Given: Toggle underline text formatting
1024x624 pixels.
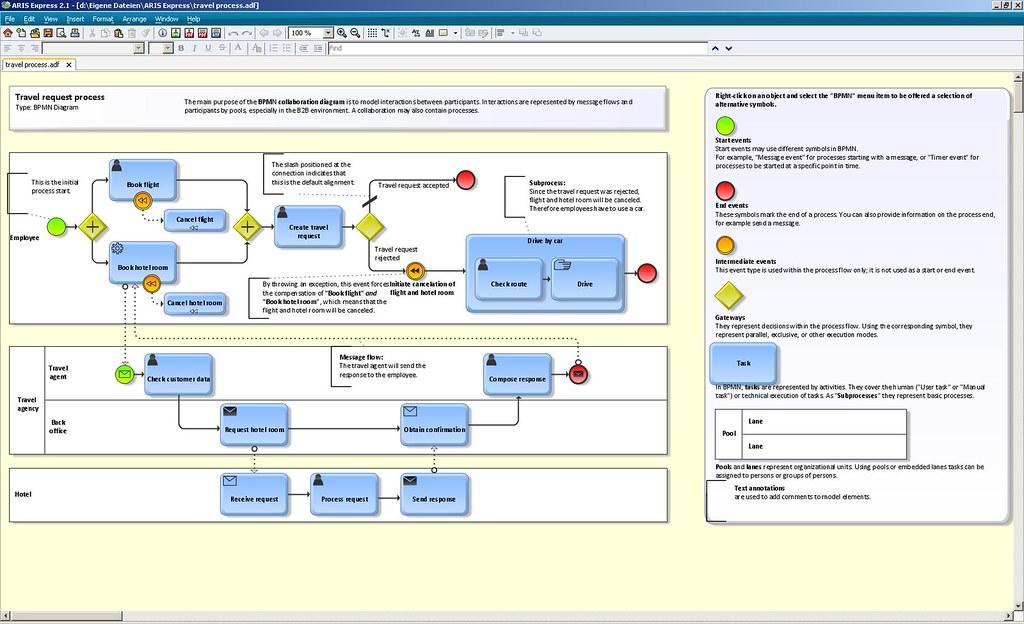Looking at the screenshot, I should pyautogui.click(x=208, y=48).
